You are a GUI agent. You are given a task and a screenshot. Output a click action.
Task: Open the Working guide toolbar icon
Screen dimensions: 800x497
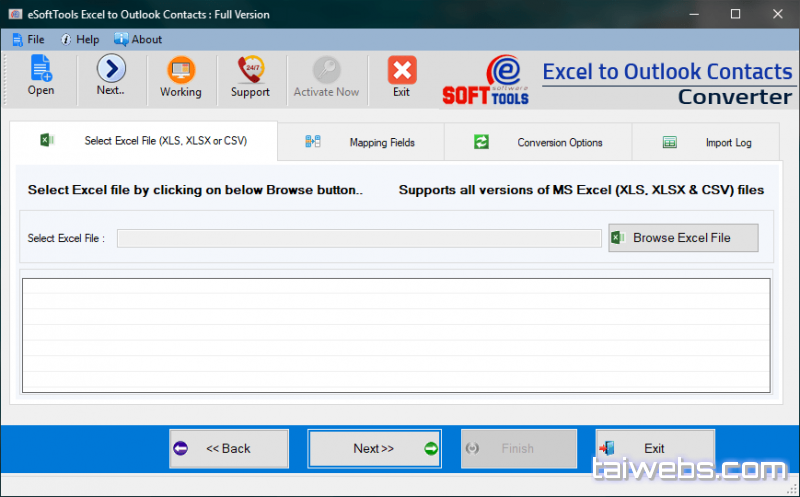(x=180, y=70)
